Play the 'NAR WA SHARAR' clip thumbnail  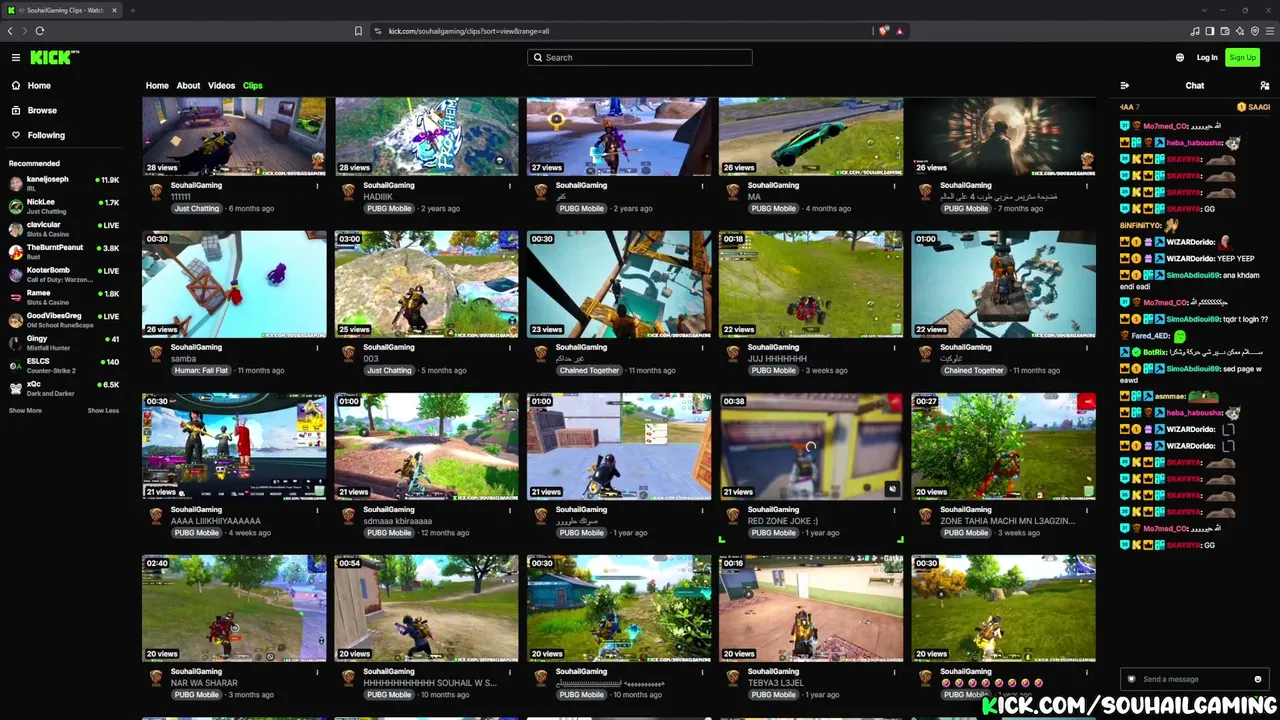[234, 609]
